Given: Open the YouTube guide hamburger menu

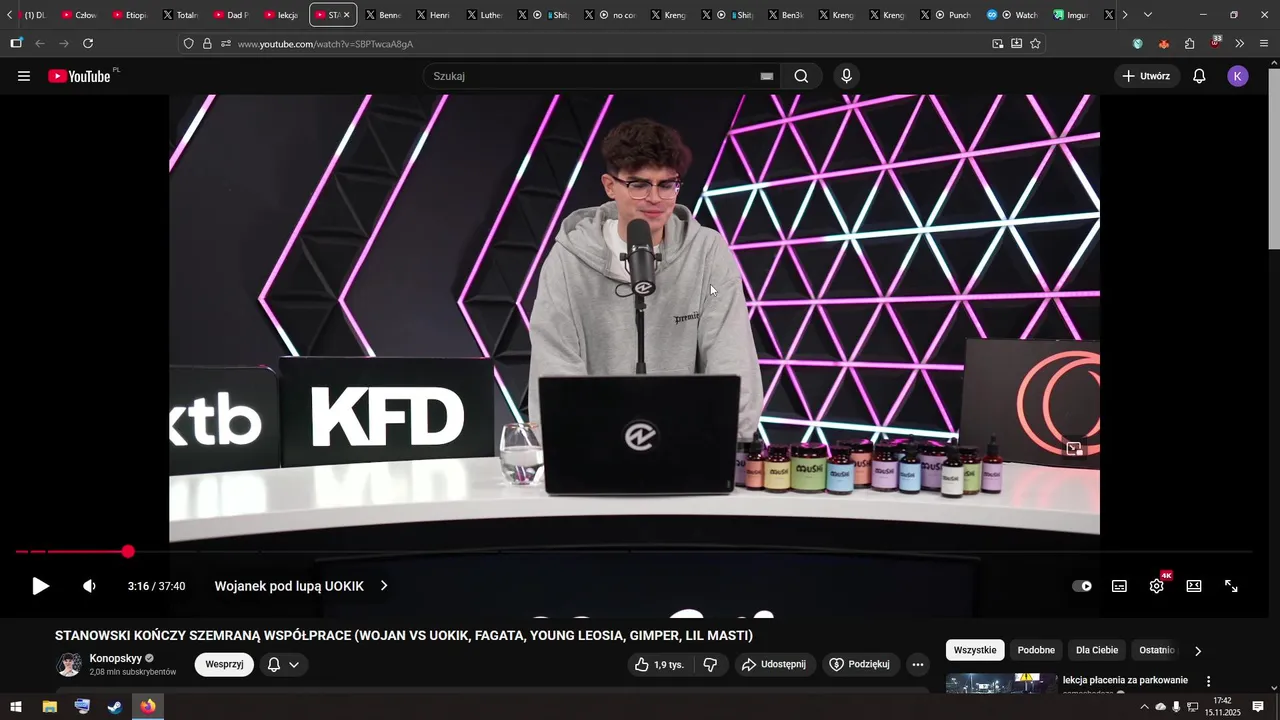Looking at the screenshot, I should coord(24,76).
